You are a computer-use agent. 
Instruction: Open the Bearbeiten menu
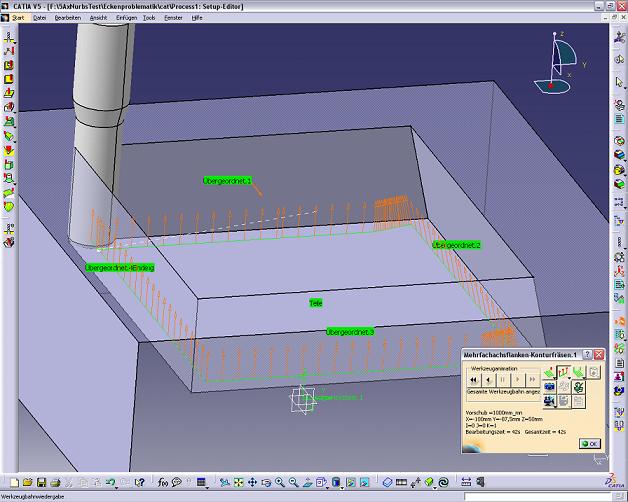point(68,18)
